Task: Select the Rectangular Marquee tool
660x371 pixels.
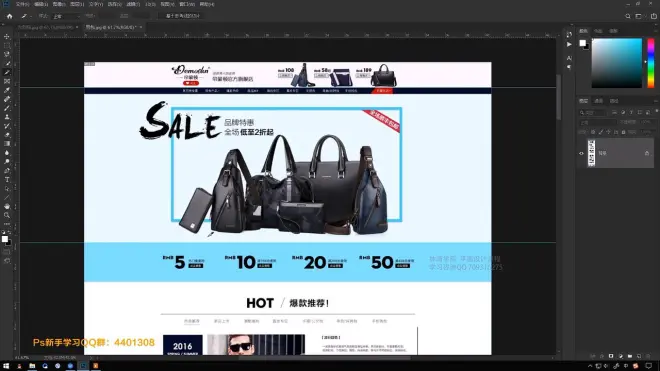Action: point(7,45)
